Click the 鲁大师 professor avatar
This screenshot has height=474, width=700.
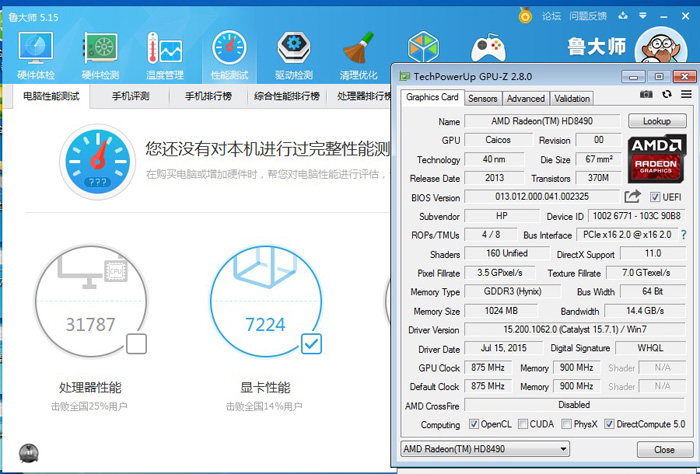click(661, 45)
